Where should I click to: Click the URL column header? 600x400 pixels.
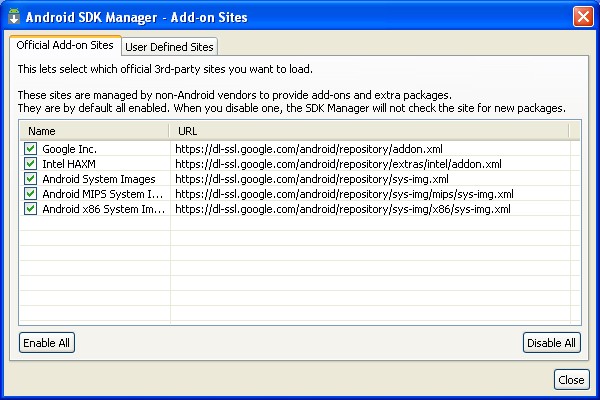(369, 131)
